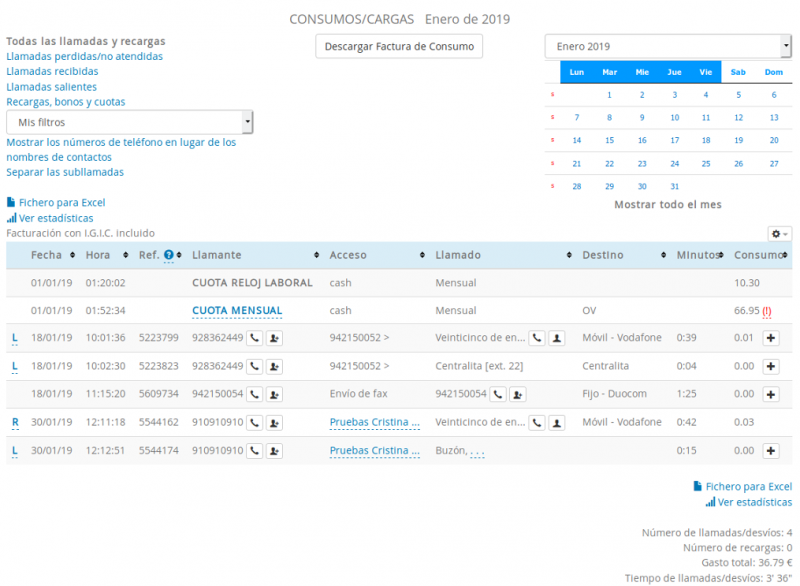800x586 pixels.
Task: Open Fichero para Excel via its file icon
Action: (x=9, y=202)
